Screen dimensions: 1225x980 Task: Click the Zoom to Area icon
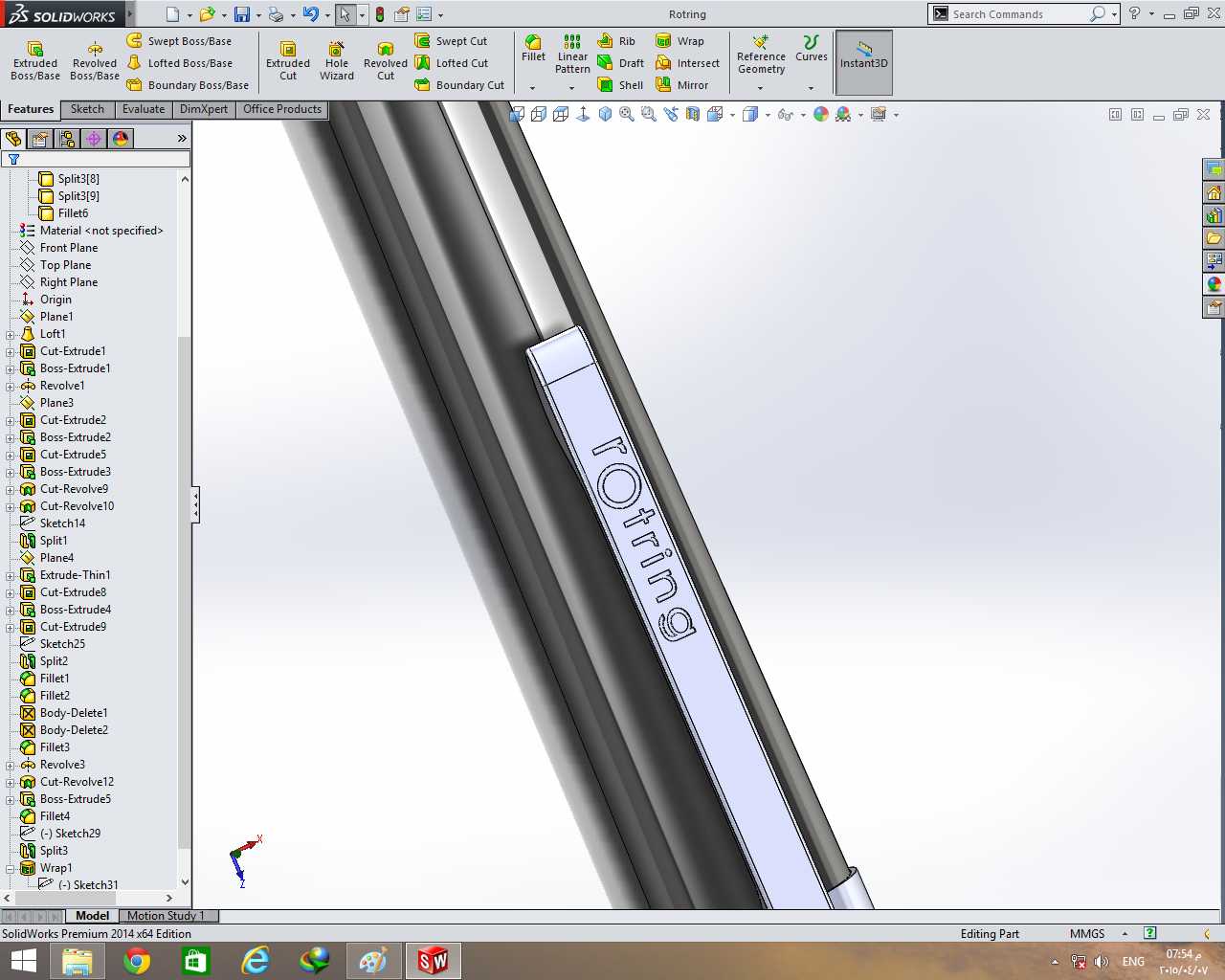click(649, 114)
